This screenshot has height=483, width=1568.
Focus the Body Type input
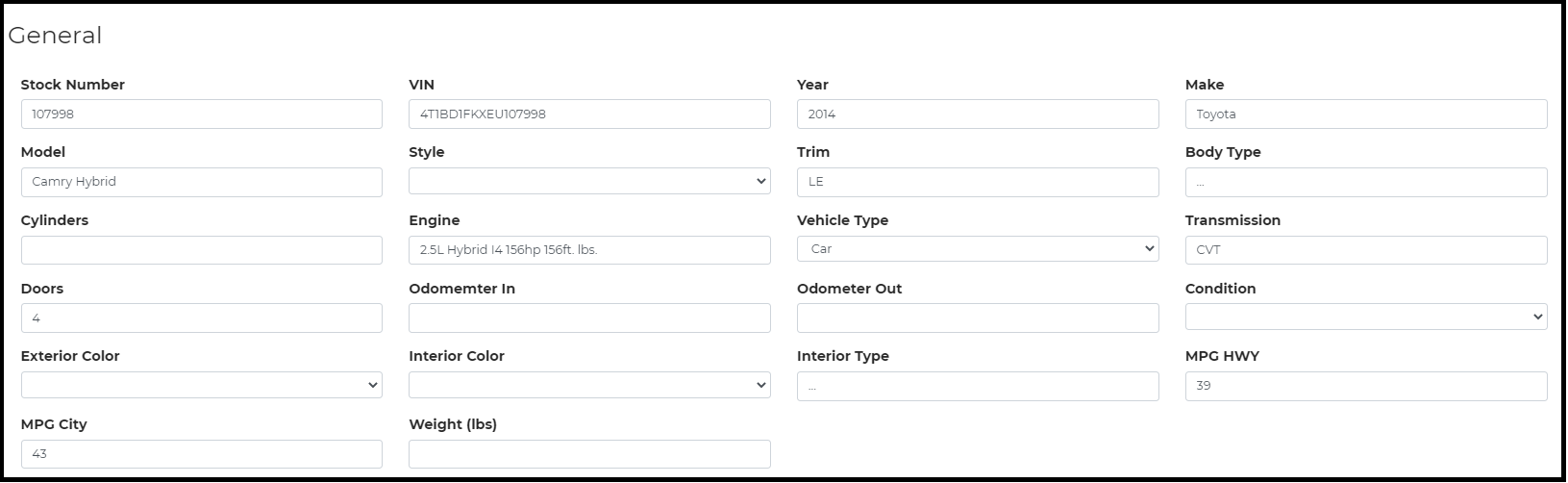point(1366,182)
